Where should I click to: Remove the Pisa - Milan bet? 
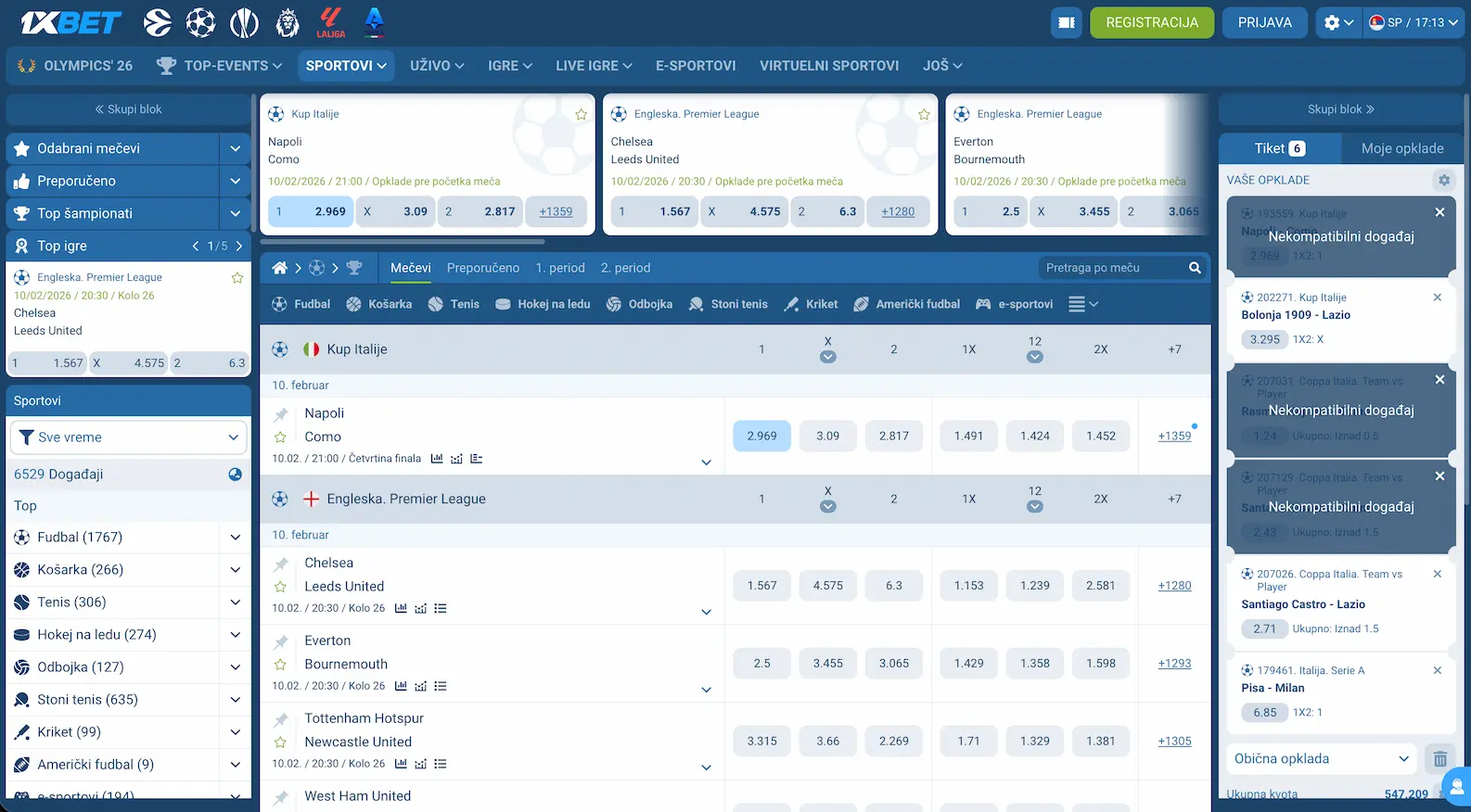pos(1437,670)
